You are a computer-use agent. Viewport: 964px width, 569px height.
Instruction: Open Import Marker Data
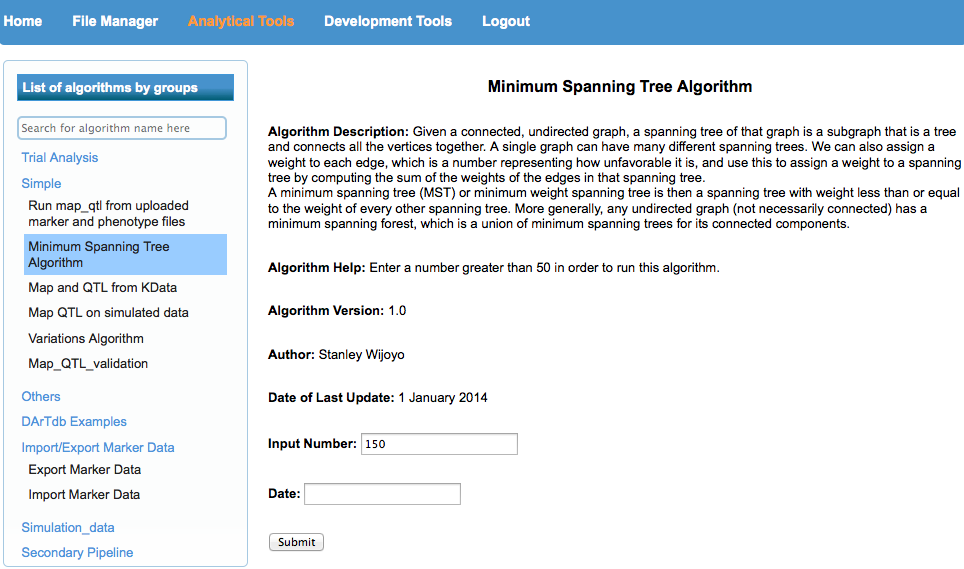pos(84,495)
